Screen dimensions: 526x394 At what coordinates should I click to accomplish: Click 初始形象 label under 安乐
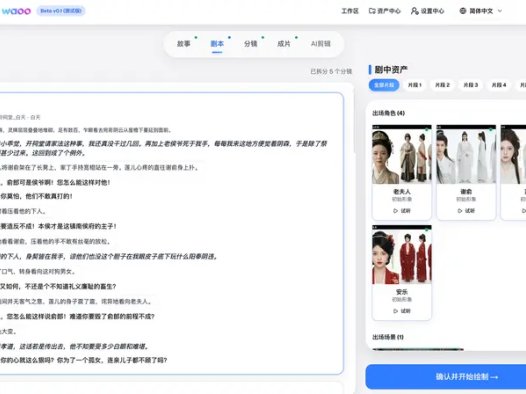click(402, 299)
